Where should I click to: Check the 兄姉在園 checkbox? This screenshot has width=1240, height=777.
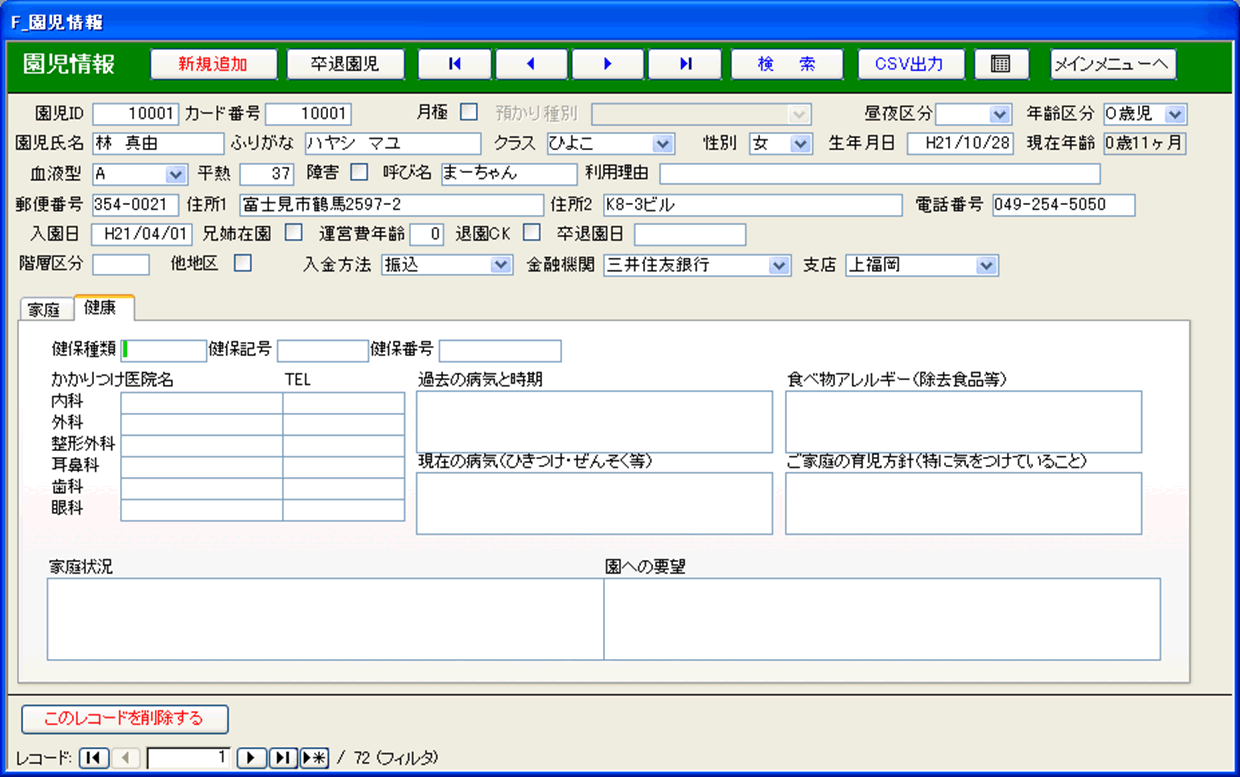[x=294, y=233]
